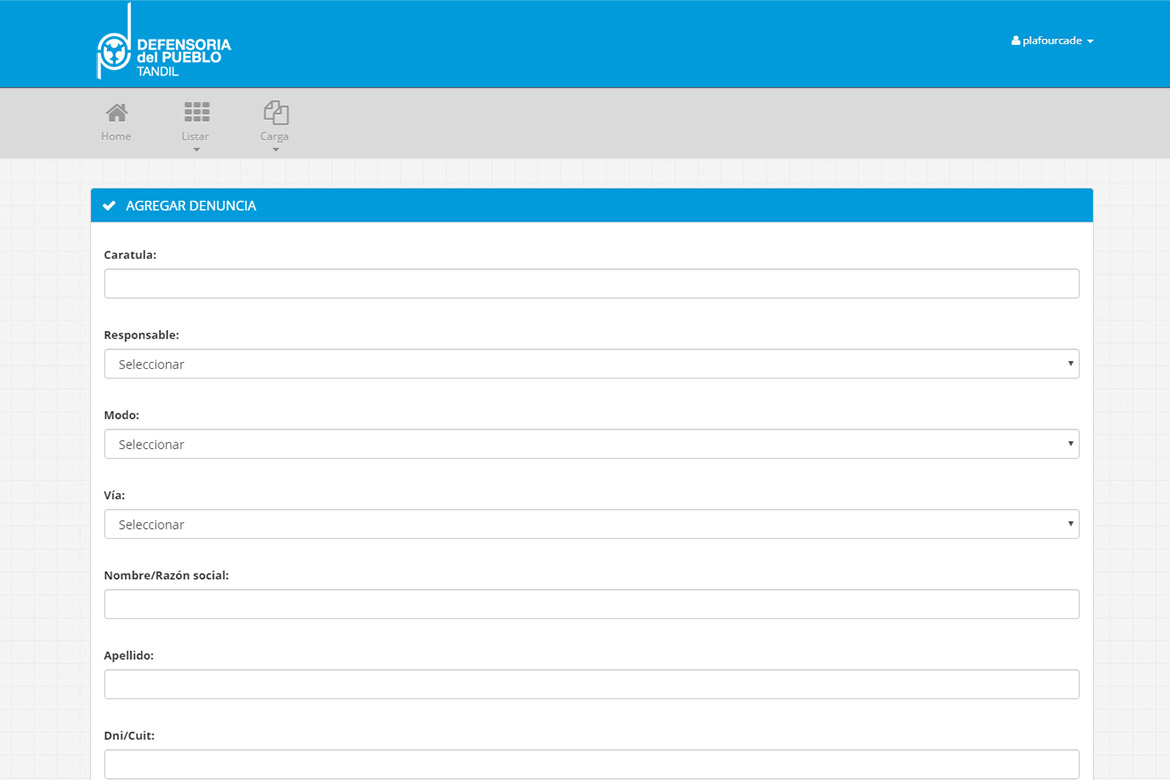Click the Carga documents icon
Viewport: 1170px width, 780px height.
click(275, 112)
